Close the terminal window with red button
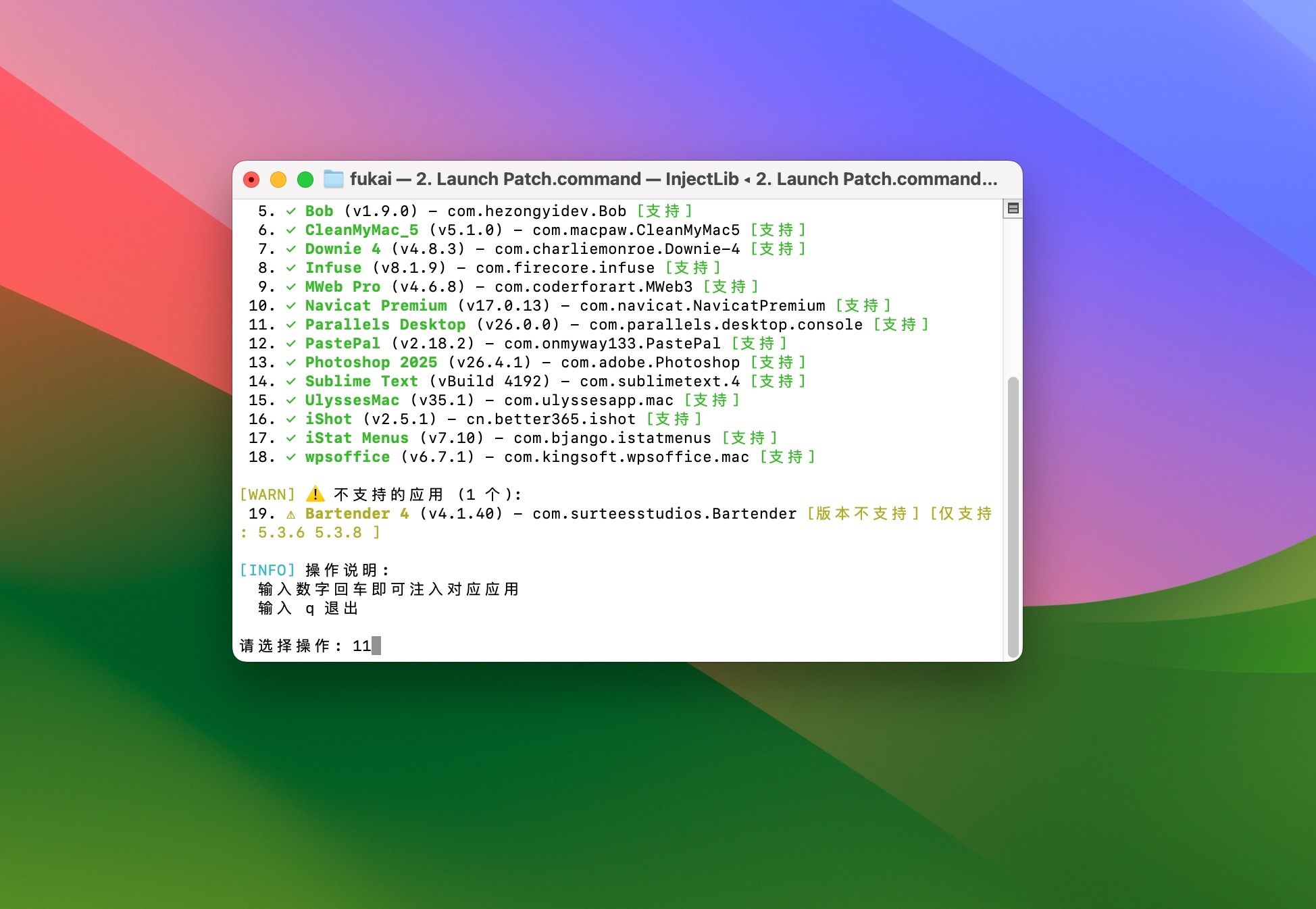1316x909 pixels. [251, 180]
